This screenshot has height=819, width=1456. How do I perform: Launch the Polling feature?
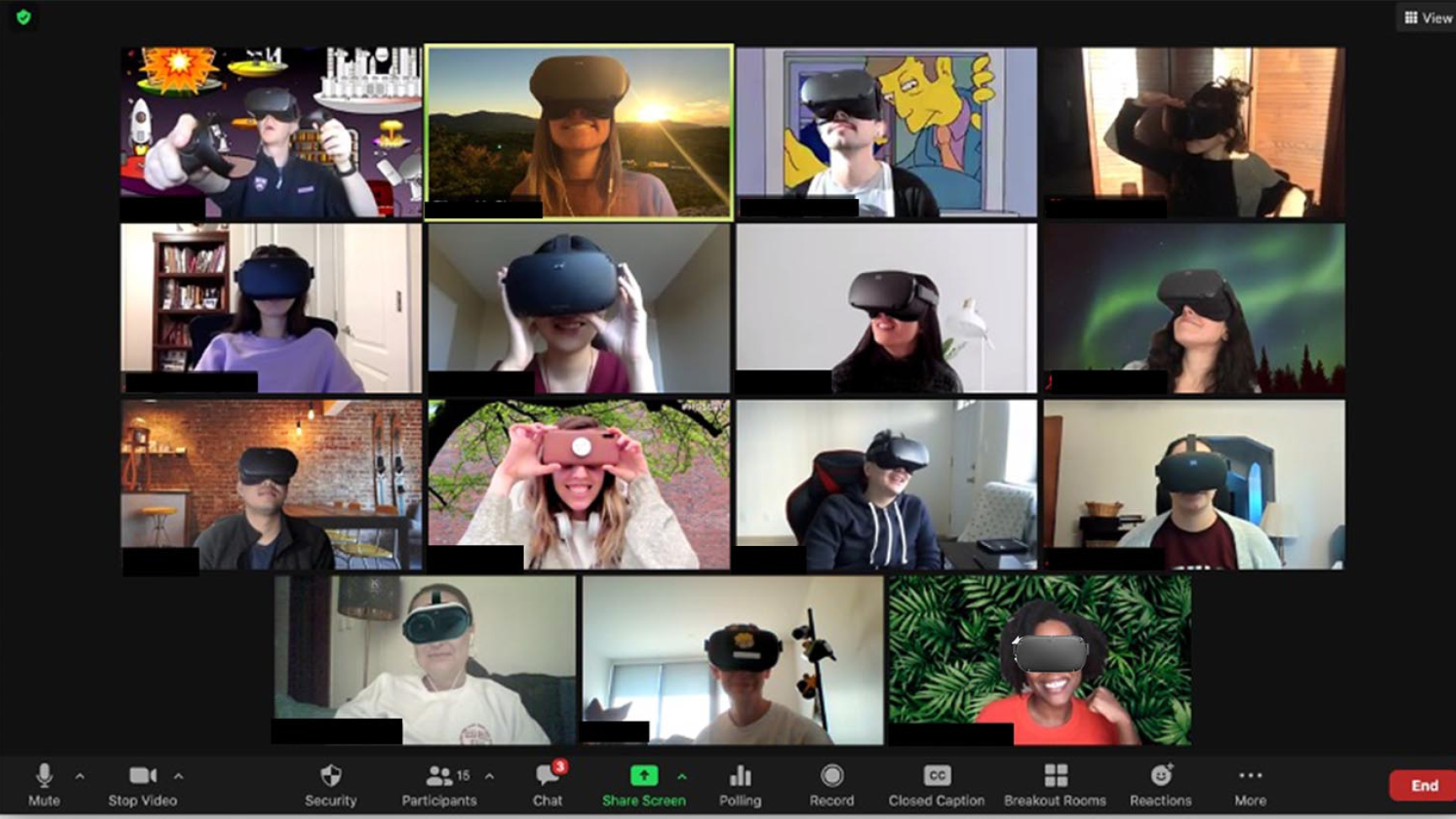click(741, 784)
